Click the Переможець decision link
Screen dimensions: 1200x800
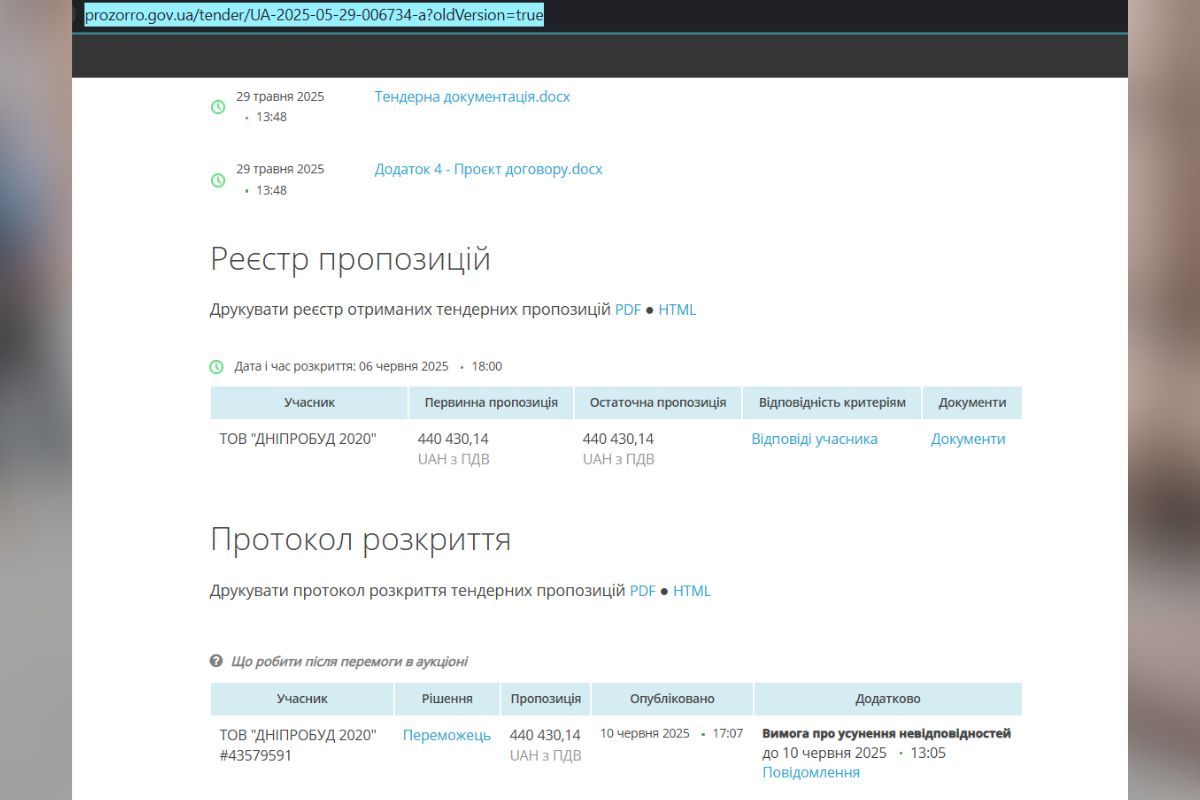(x=447, y=734)
